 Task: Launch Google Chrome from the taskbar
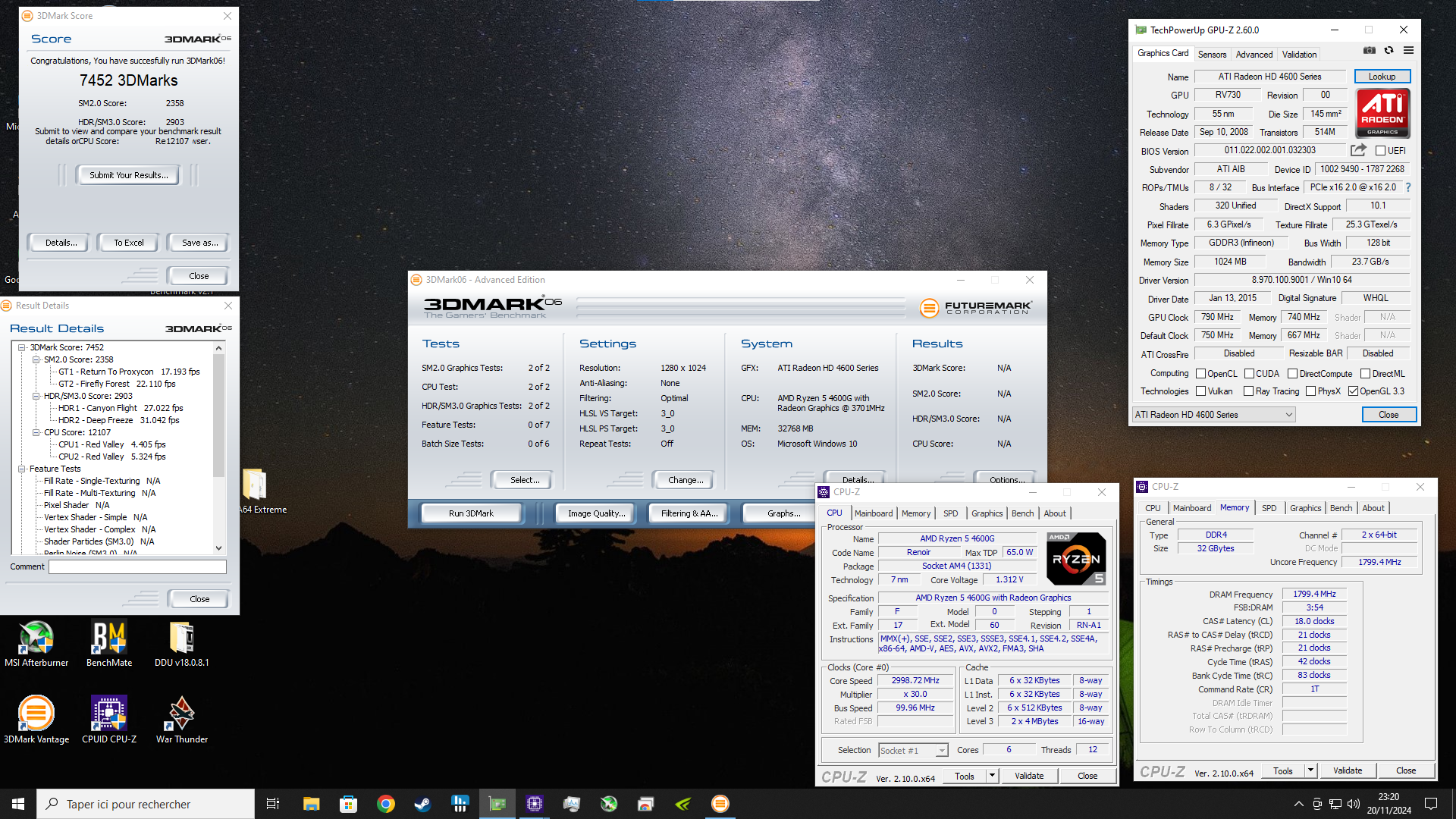[x=385, y=804]
